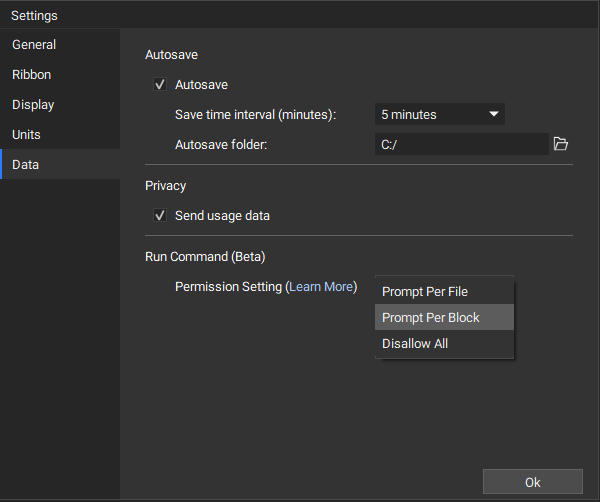Click the Send usage data label text
Image resolution: width=600 pixels, height=502 pixels.
pyautogui.click(x=222, y=216)
